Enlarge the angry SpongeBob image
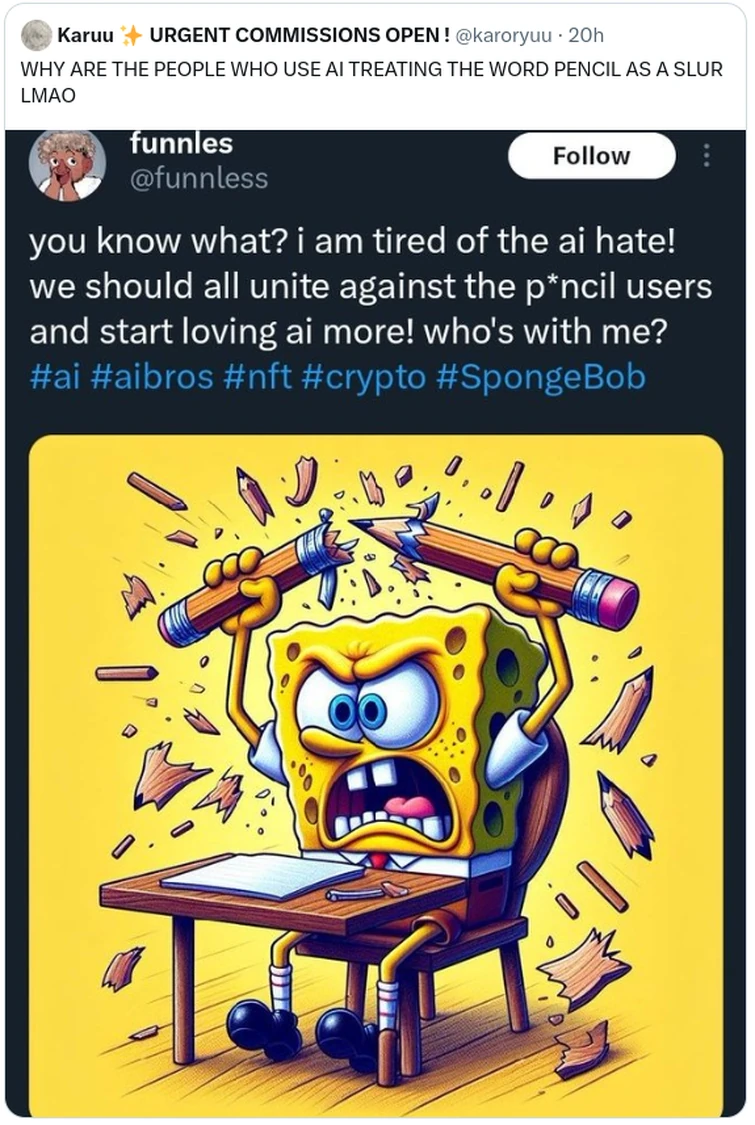755x1125 pixels. click(x=376, y=775)
